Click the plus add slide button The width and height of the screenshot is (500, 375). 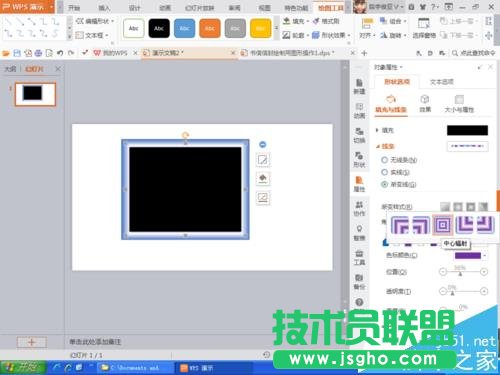32,342
